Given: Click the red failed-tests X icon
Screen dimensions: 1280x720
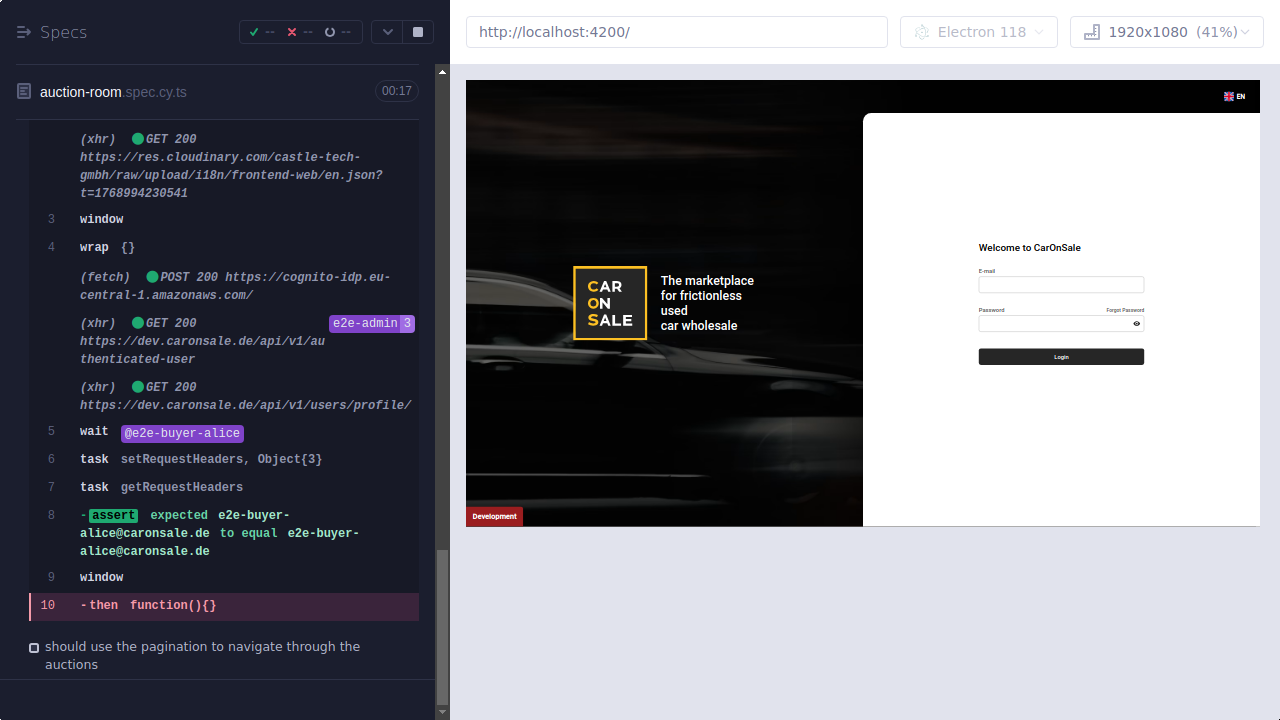Looking at the screenshot, I should coord(291,31).
